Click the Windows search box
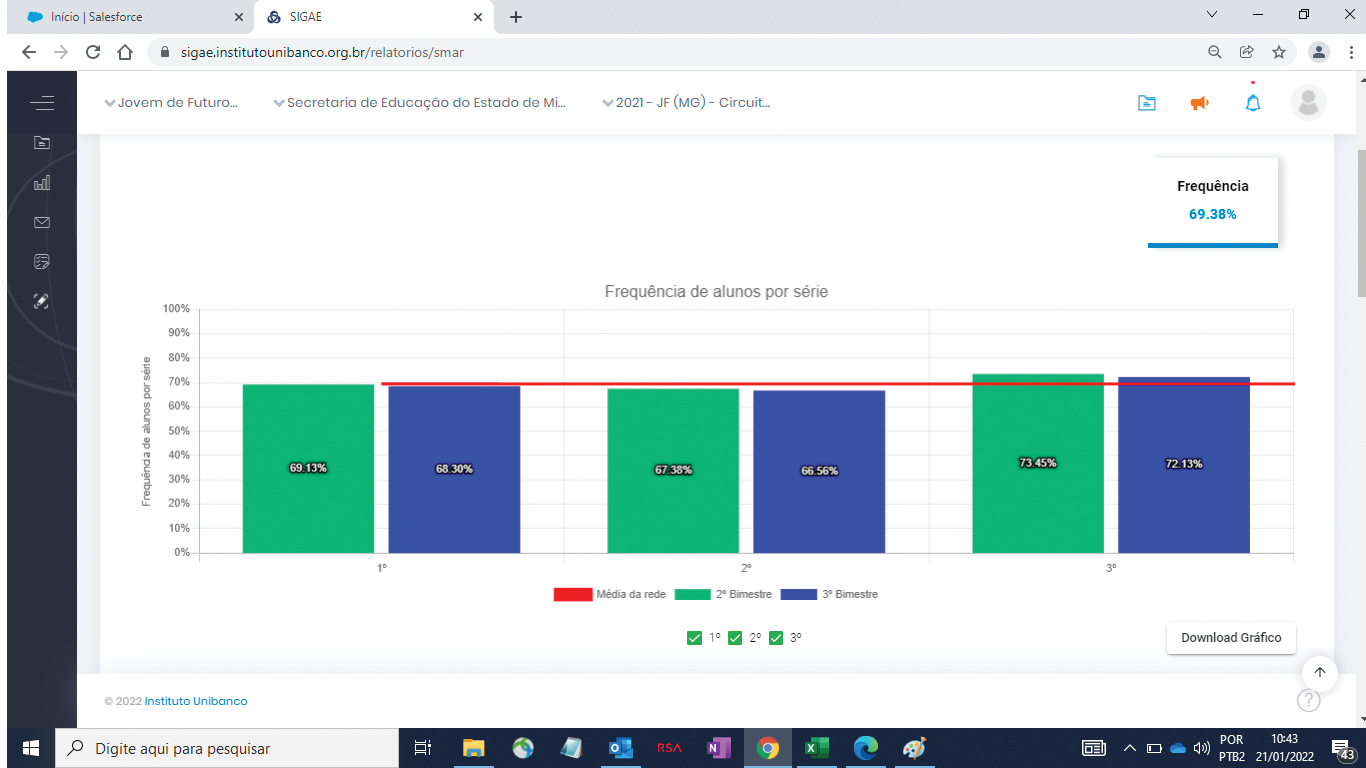1366x768 pixels. pyautogui.click(x=226, y=748)
